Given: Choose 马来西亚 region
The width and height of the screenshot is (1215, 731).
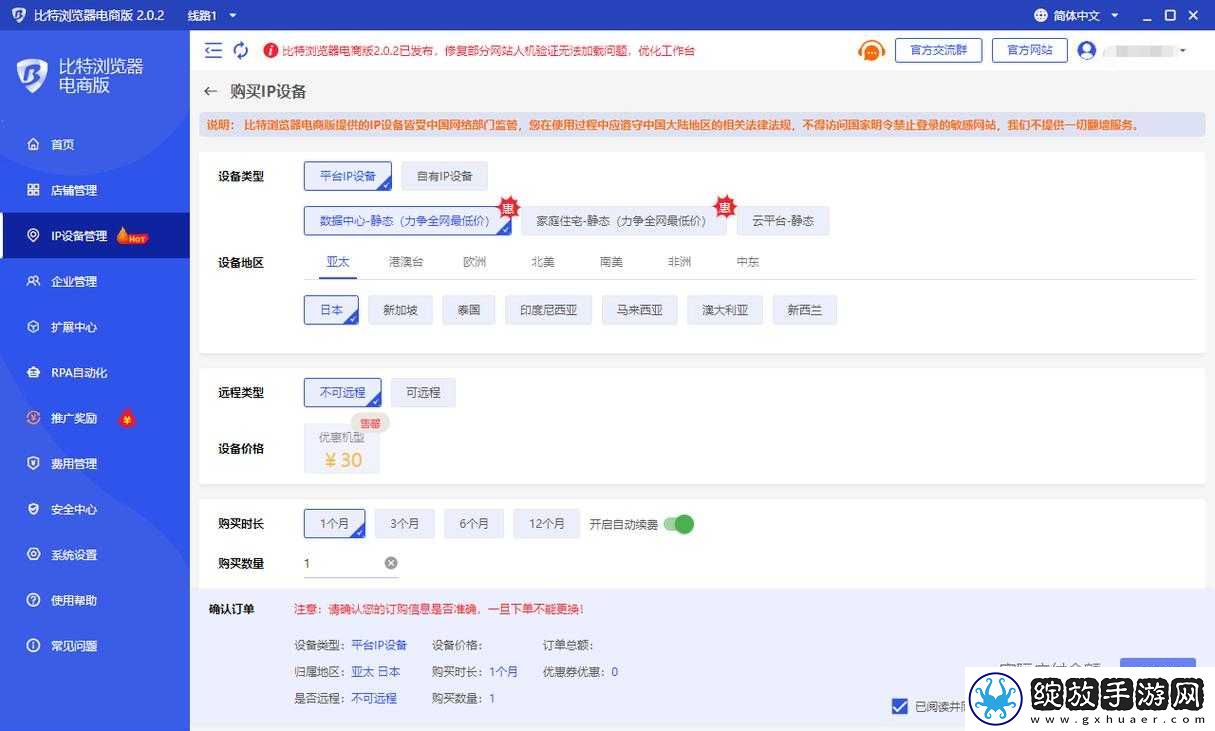Looking at the screenshot, I should pyautogui.click(x=639, y=310).
